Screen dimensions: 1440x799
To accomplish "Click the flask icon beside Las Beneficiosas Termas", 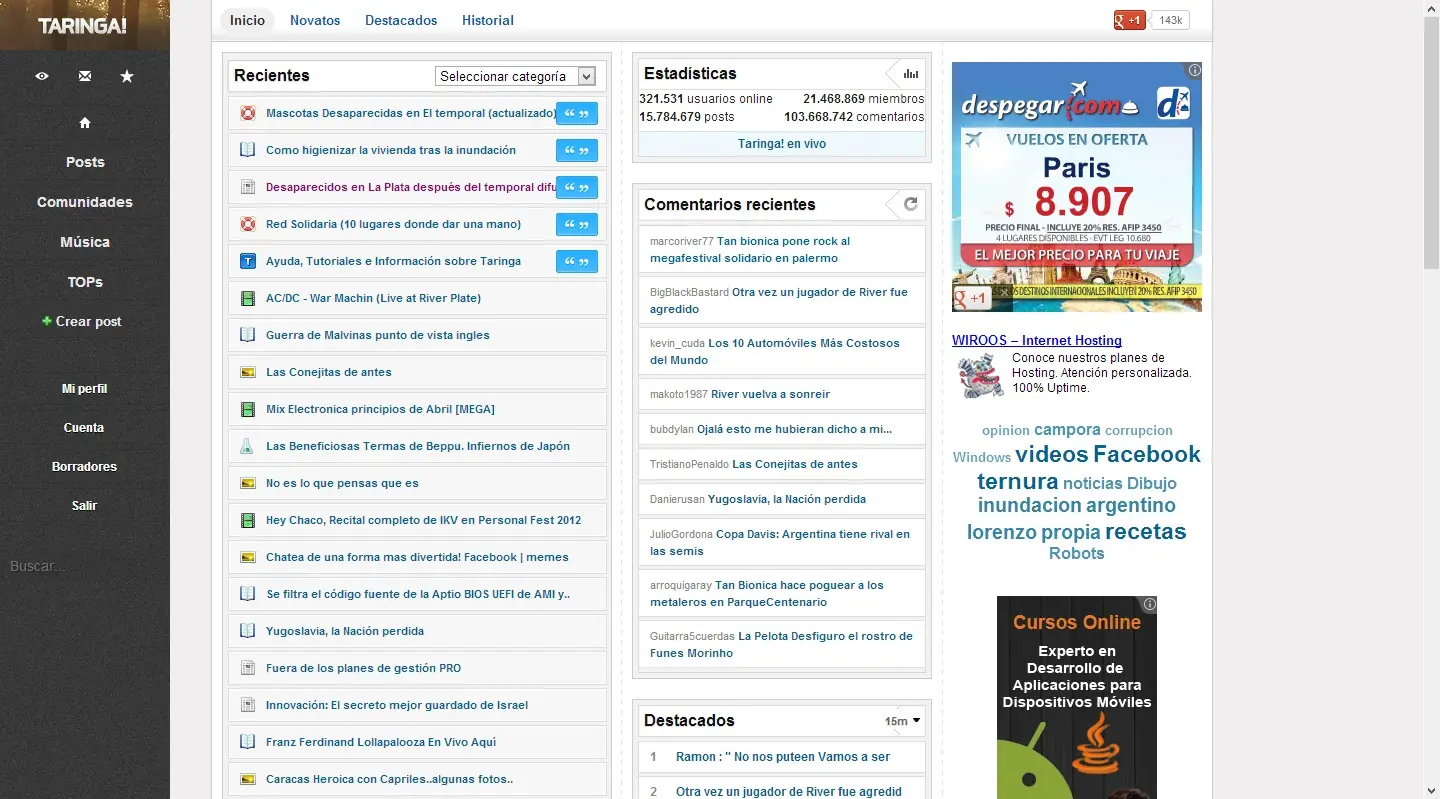I will coord(248,446).
